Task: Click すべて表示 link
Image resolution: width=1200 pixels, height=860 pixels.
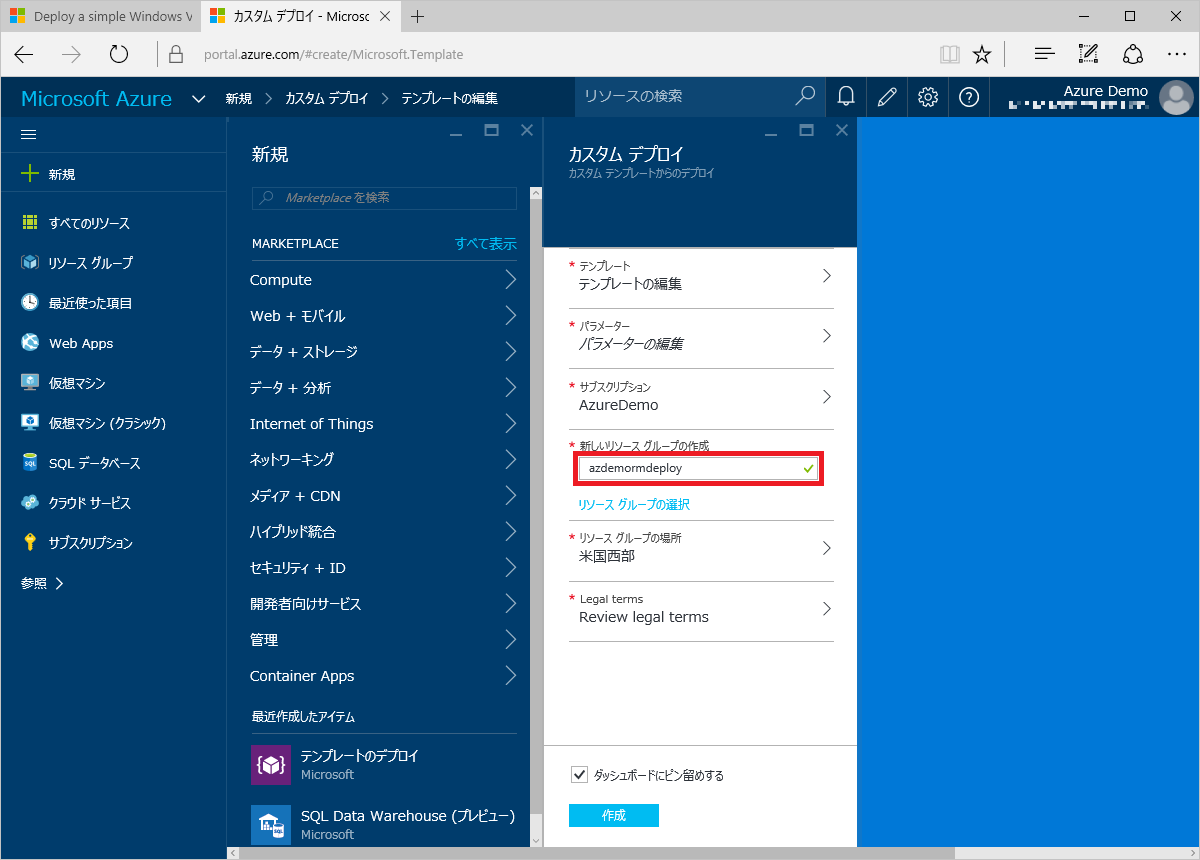Action: coord(486,243)
